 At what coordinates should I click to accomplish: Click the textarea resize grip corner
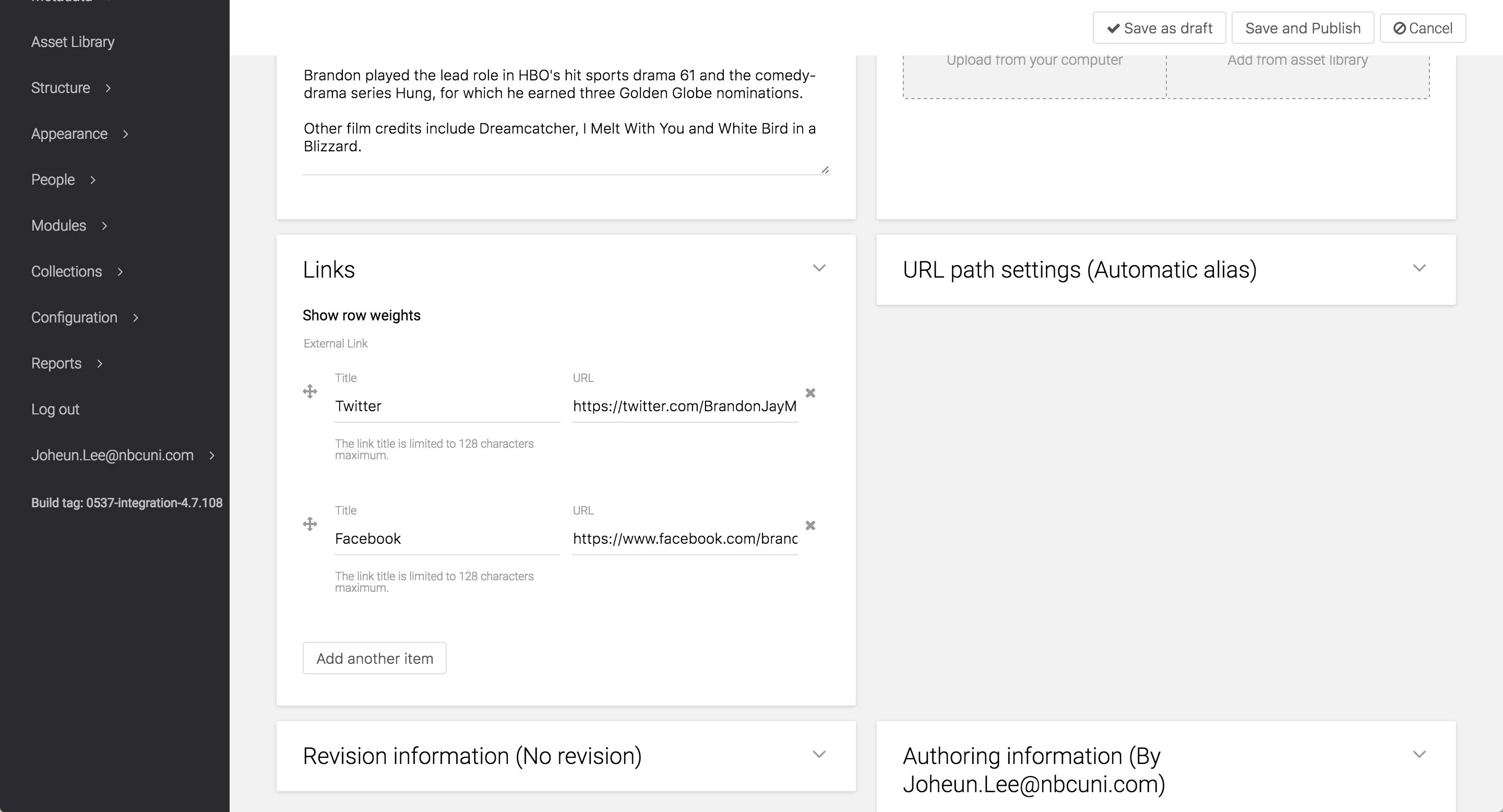(825, 170)
